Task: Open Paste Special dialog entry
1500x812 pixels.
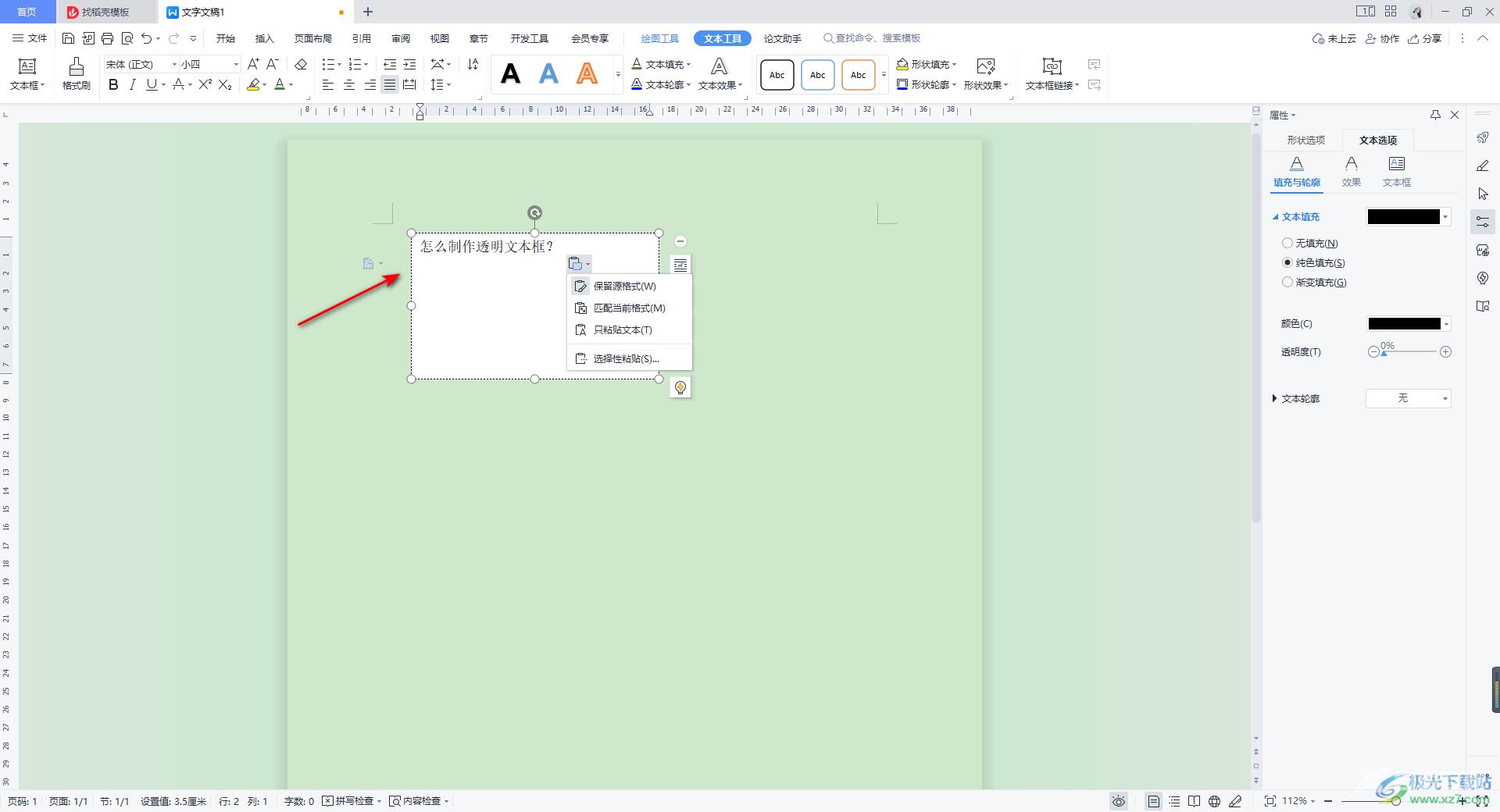Action: point(630,358)
